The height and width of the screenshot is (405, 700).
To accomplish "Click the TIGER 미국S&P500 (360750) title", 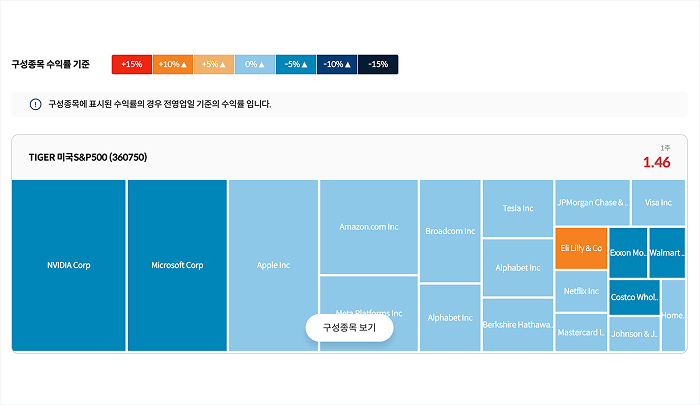I will 88,157.
